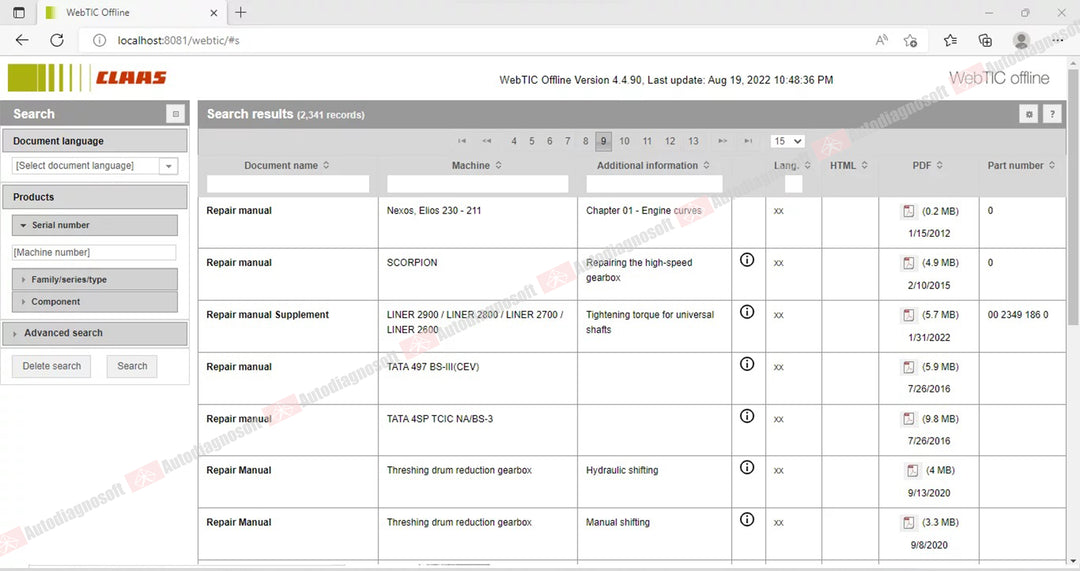Open PDF icon for LINER 2900 supplement

point(908,315)
